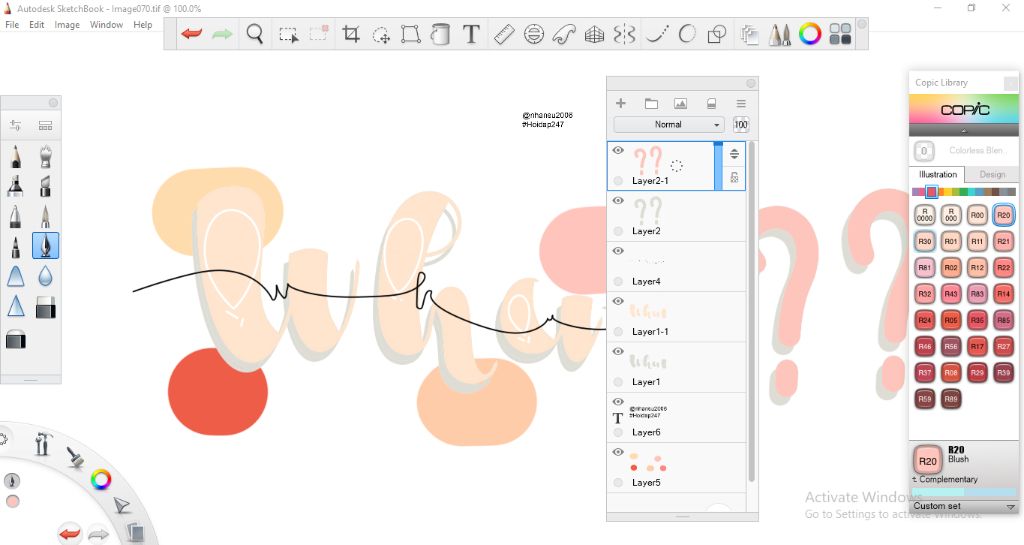Open the Perspective guide tool
The height and width of the screenshot is (545, 1024).
(x=594, y=34)
